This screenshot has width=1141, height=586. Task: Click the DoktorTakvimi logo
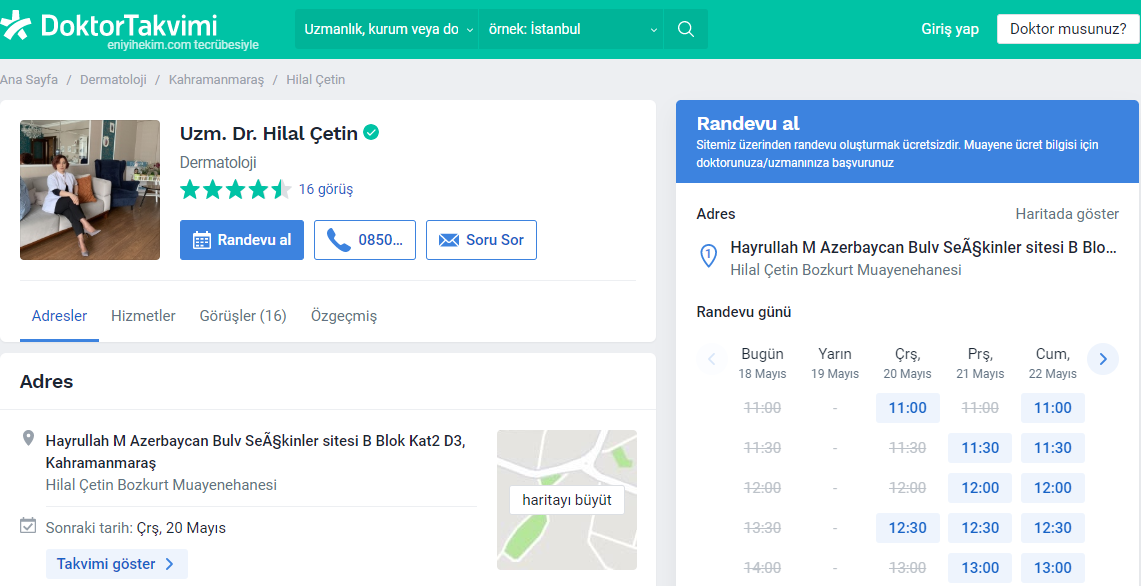(x=130, y=30)
